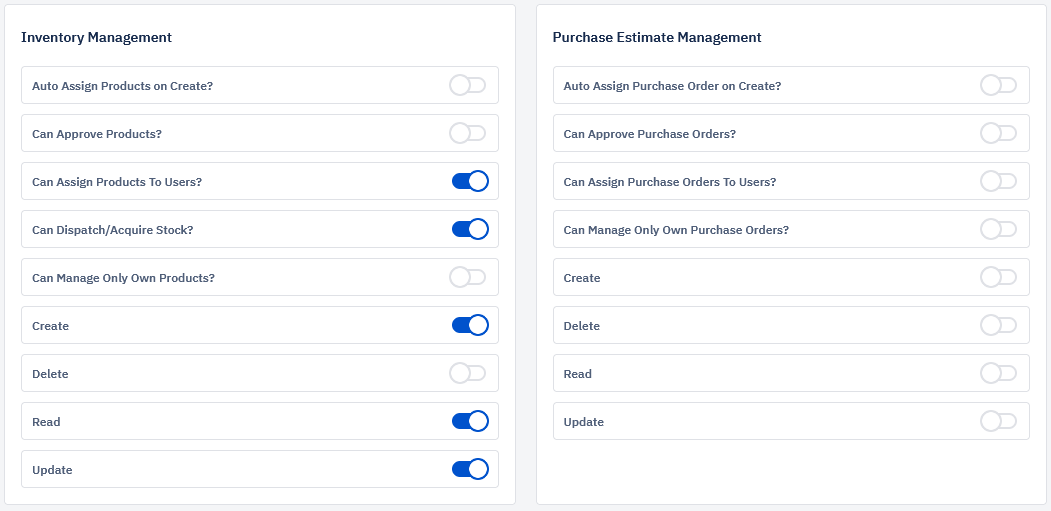Enable Can Assign Purchase Orders To Users toggle
The width and height of the screenshot is (1051, 511).
(x=999, y=181)
